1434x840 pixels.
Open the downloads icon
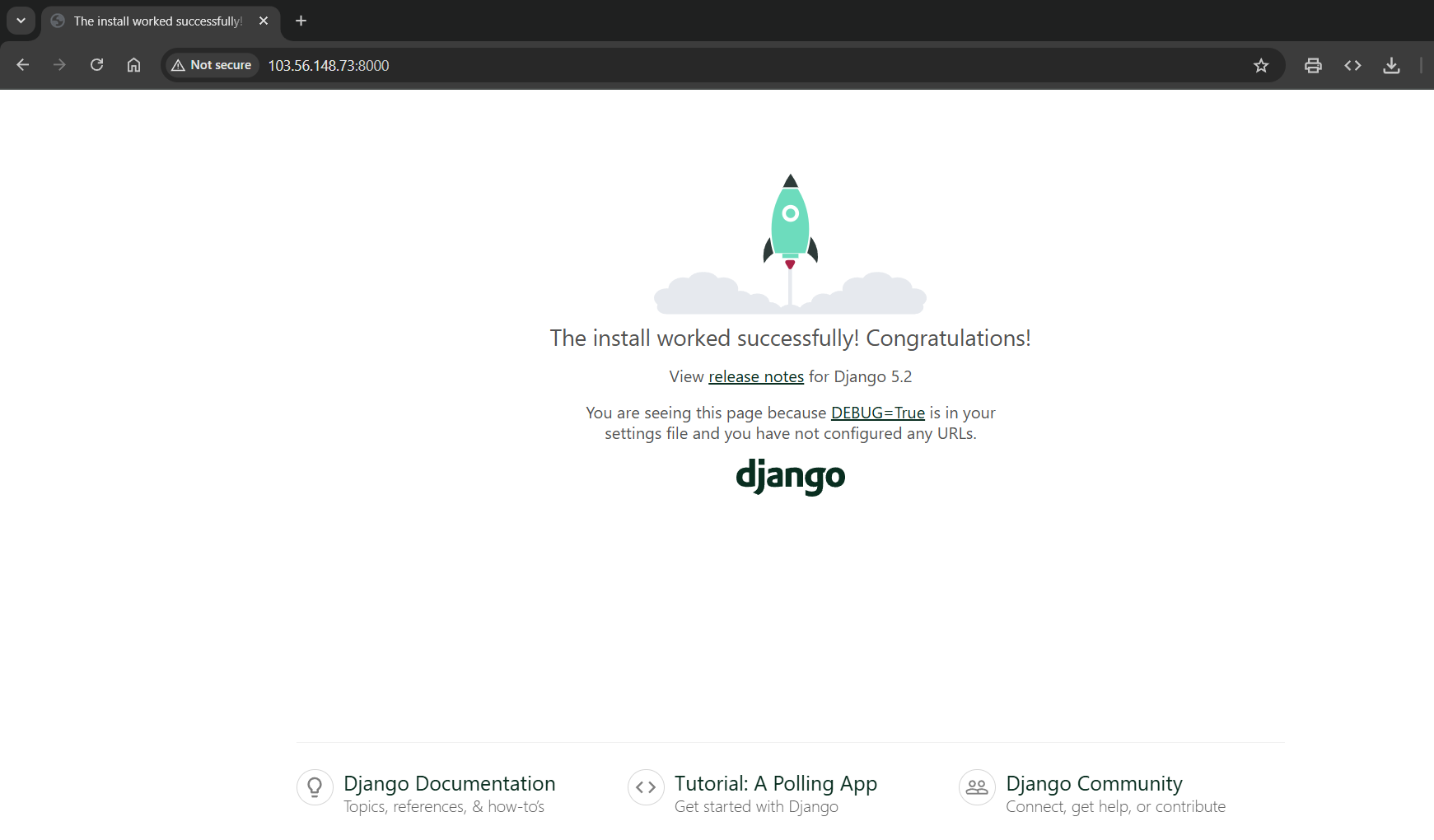pos(1391,66)
